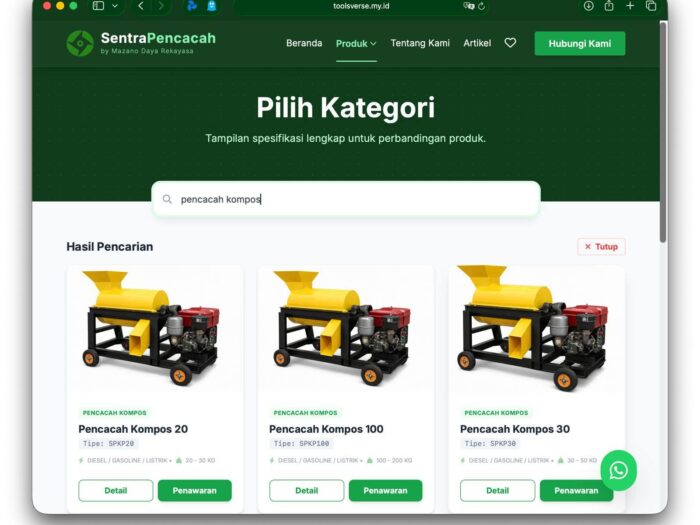Viewport: 700px width, 525px height.
Task: Open Detail for Pencacah Kompos 100
Action: tap(306, 491)
